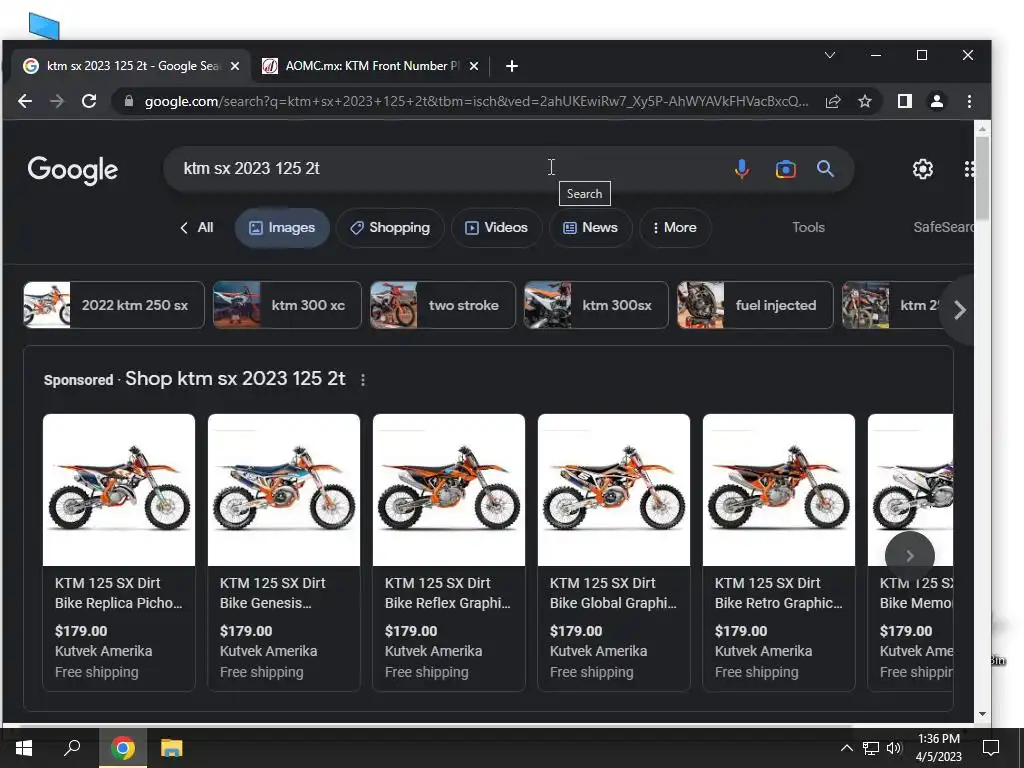Open the Windows Start menu
The image size is (1024, 768).
coord(24,748)
